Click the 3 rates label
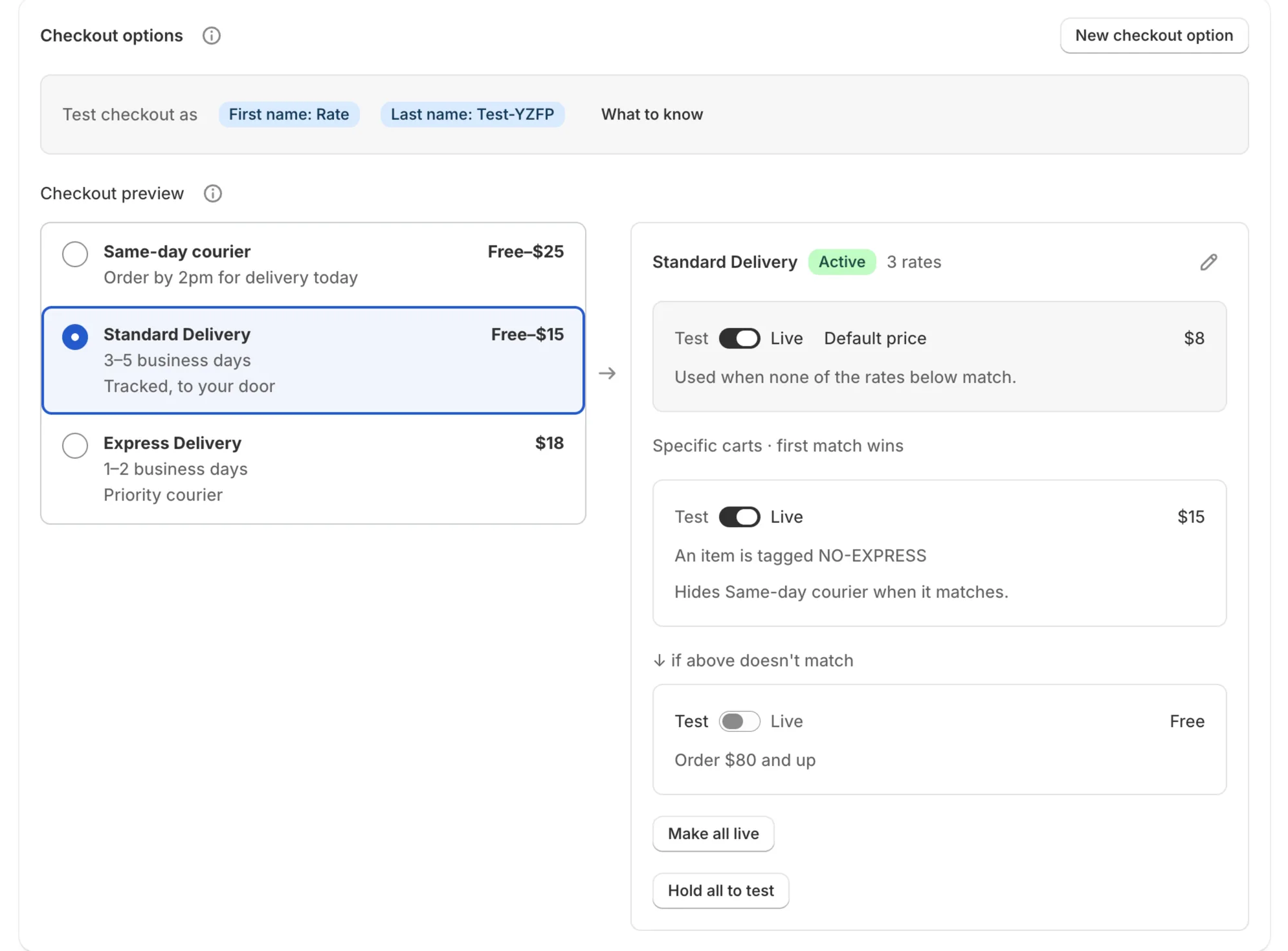Screen dimensions: 1288x951 (914, 262)
